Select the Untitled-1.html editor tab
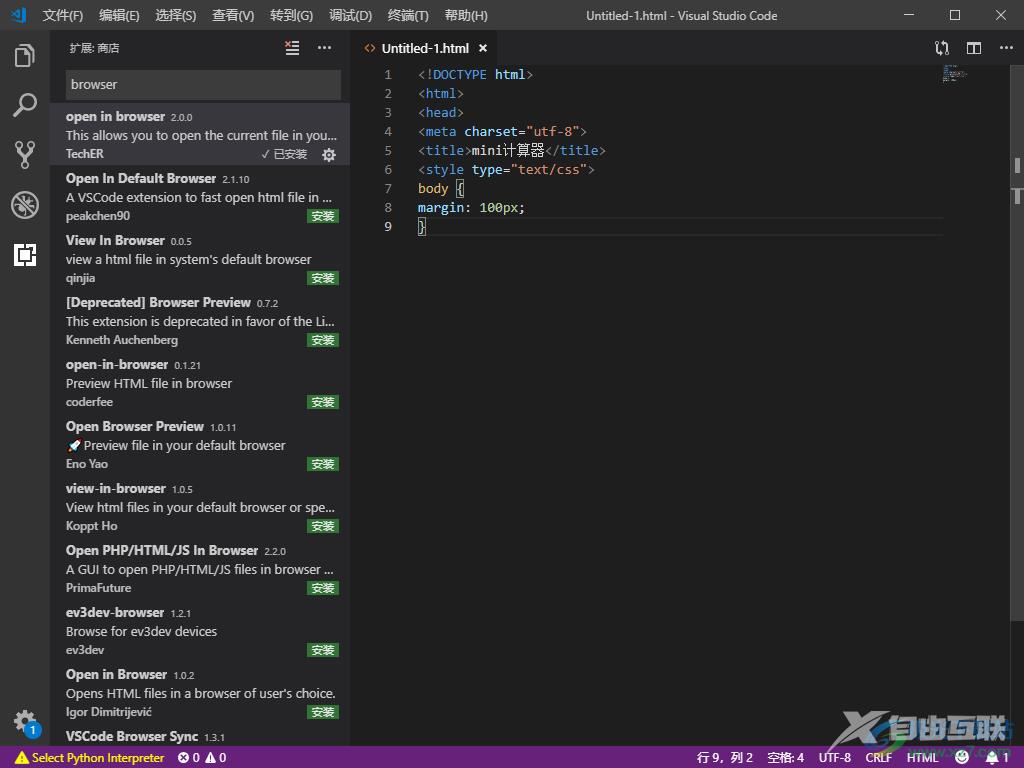The height and width of the screenshot is (768, 1024). tap(425, 48)
